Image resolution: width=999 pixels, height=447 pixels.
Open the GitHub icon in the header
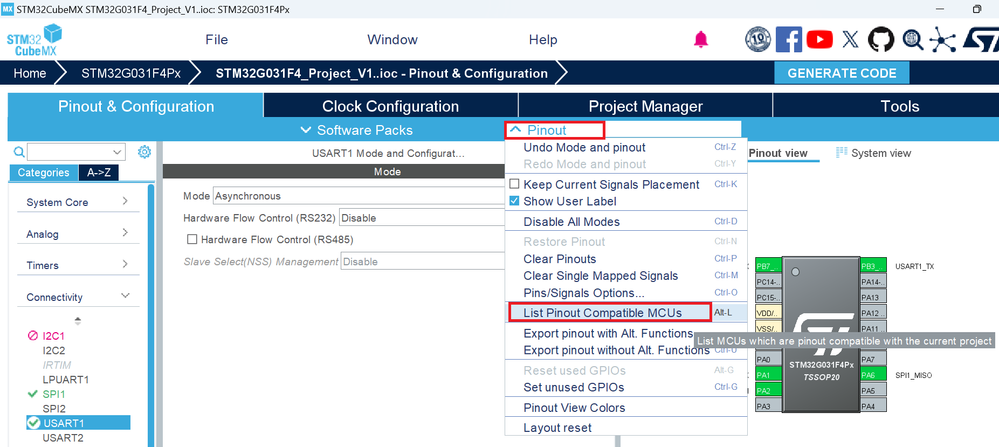tap(881, 39)
